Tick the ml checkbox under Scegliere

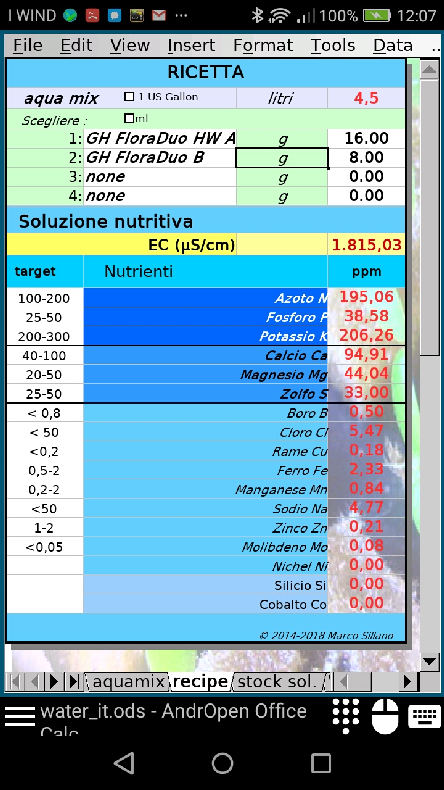(x=129, y=118)
